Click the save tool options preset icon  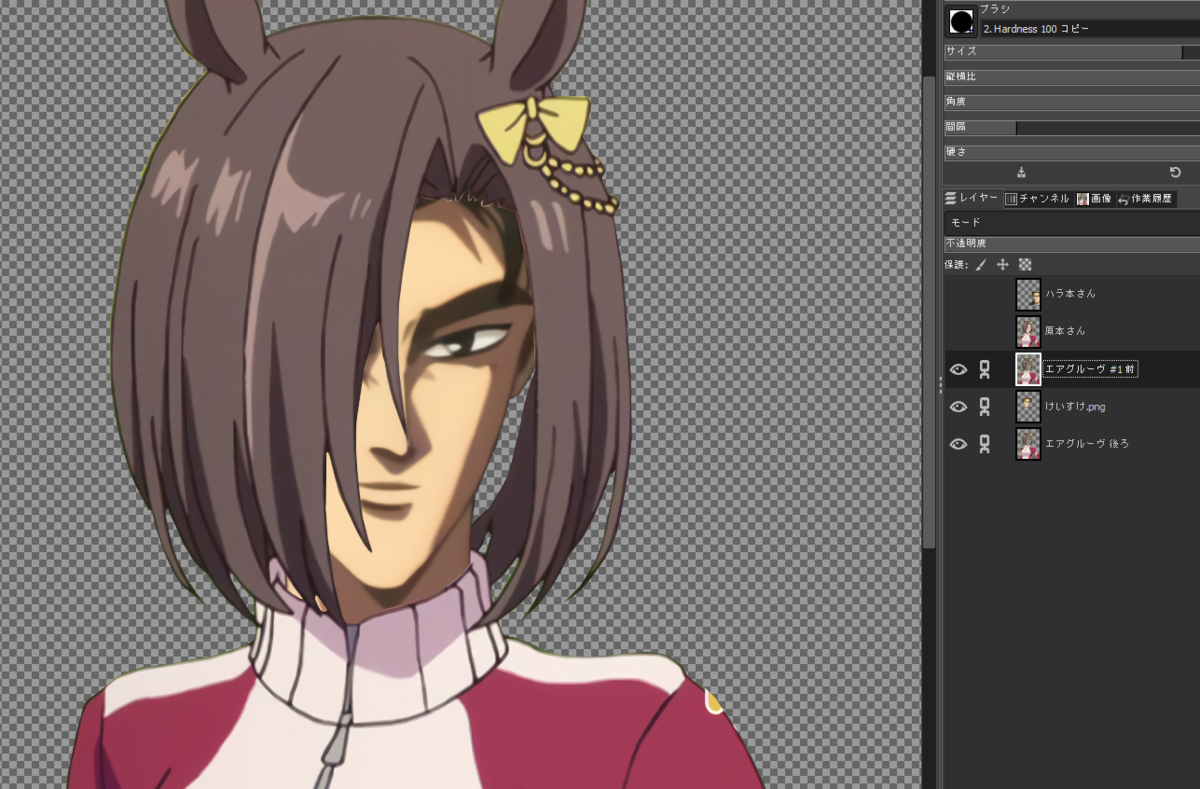click(x=1022, y=172)
